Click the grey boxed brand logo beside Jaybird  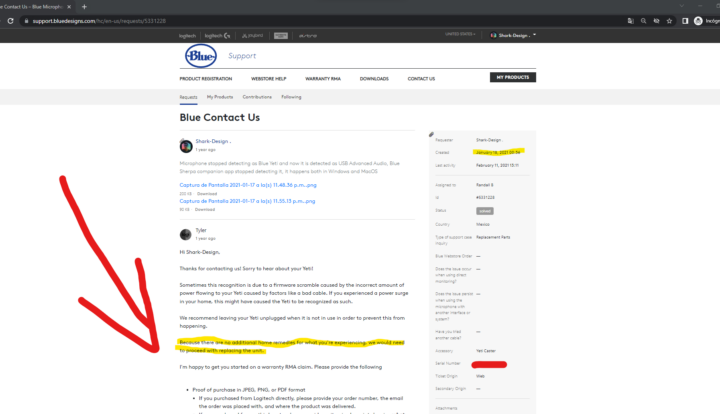281,36
